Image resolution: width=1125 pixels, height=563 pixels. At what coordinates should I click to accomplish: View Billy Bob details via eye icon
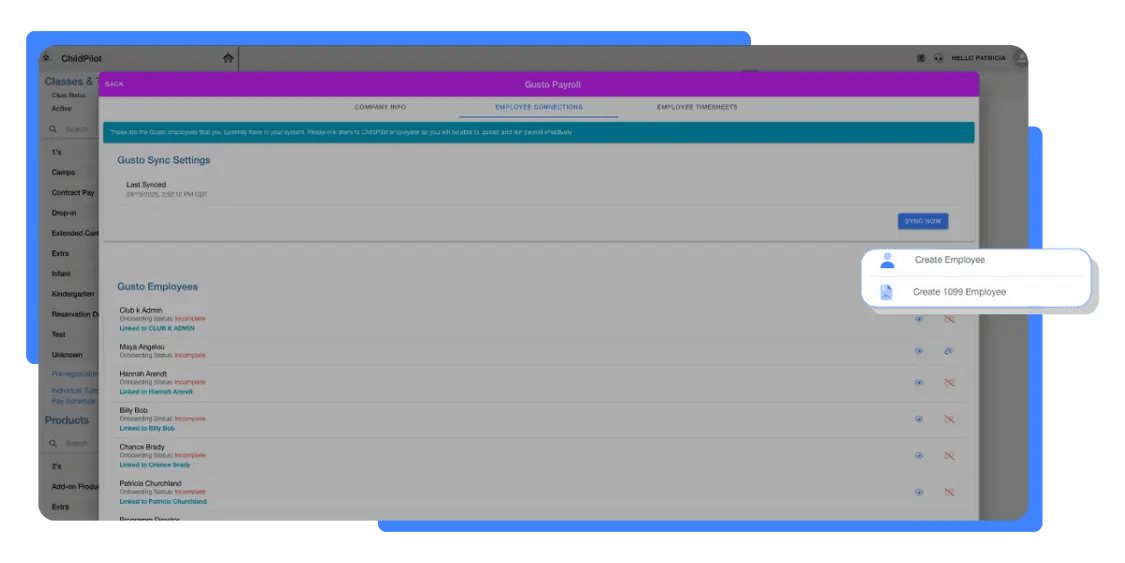[919, 420]
